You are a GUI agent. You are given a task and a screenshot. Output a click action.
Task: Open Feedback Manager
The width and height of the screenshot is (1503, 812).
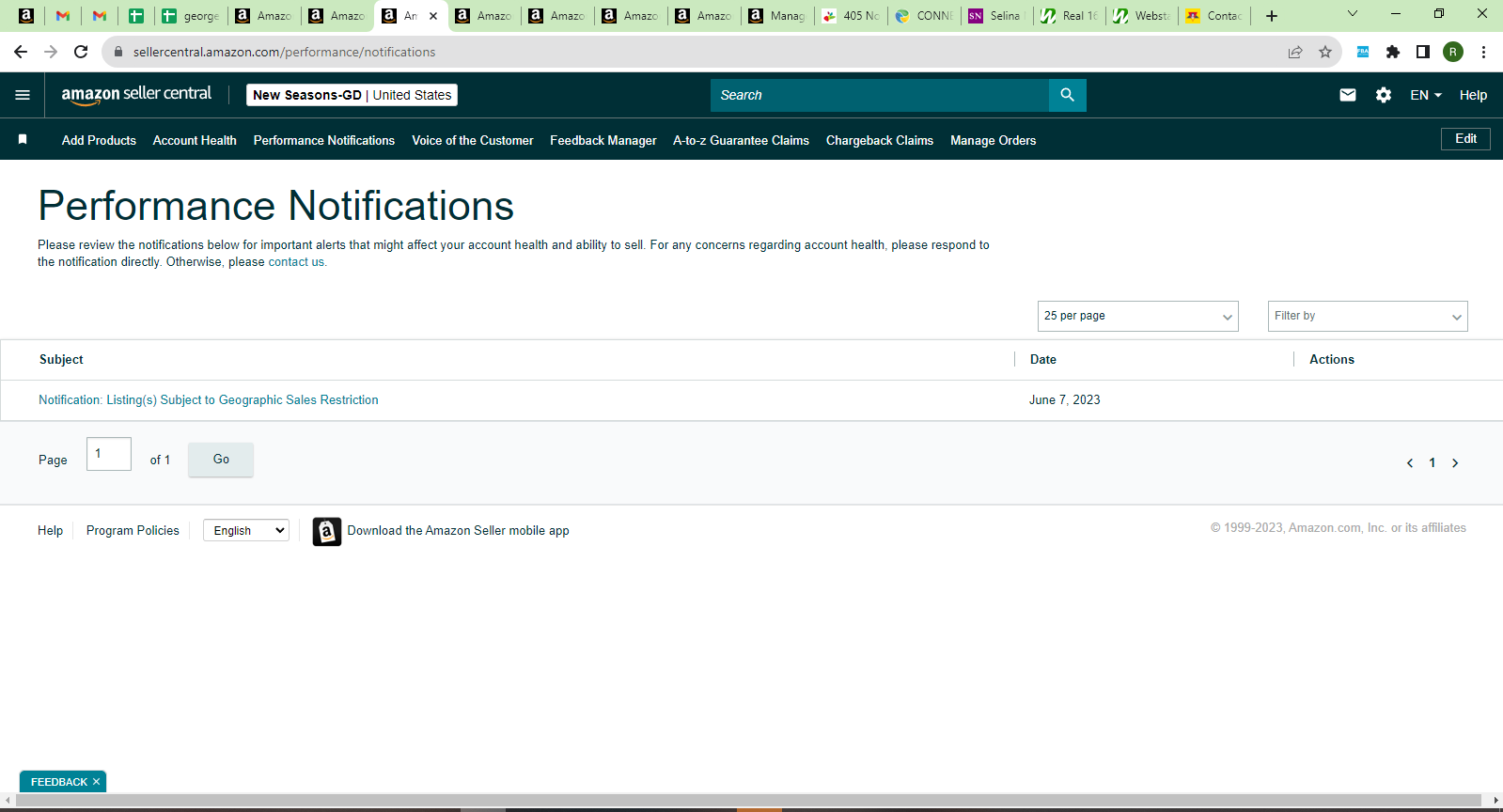[603, 140]
